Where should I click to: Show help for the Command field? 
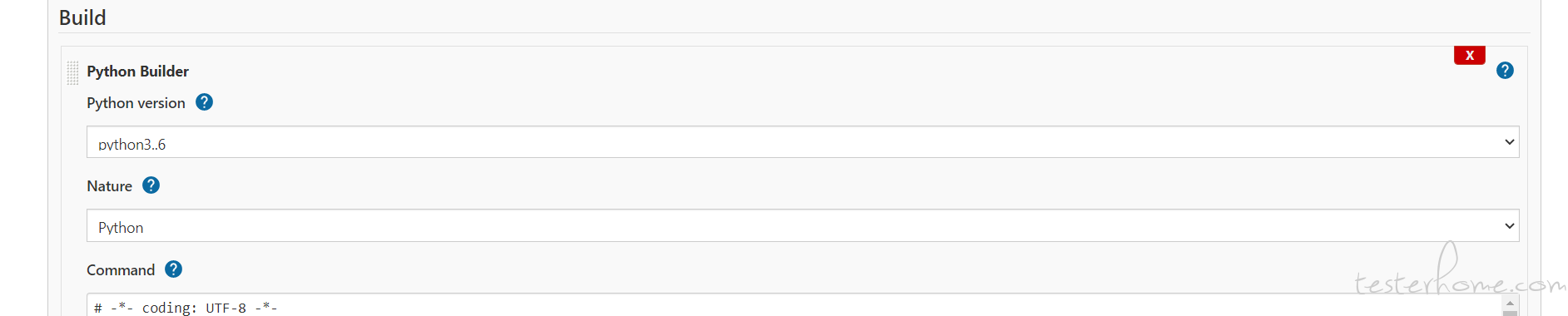(x=173, y=269)
